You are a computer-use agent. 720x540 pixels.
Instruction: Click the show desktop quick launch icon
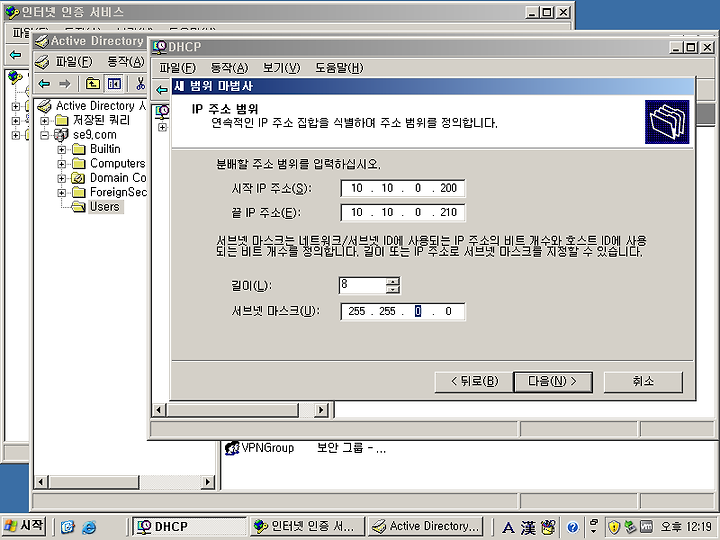[x=68, y=527]
